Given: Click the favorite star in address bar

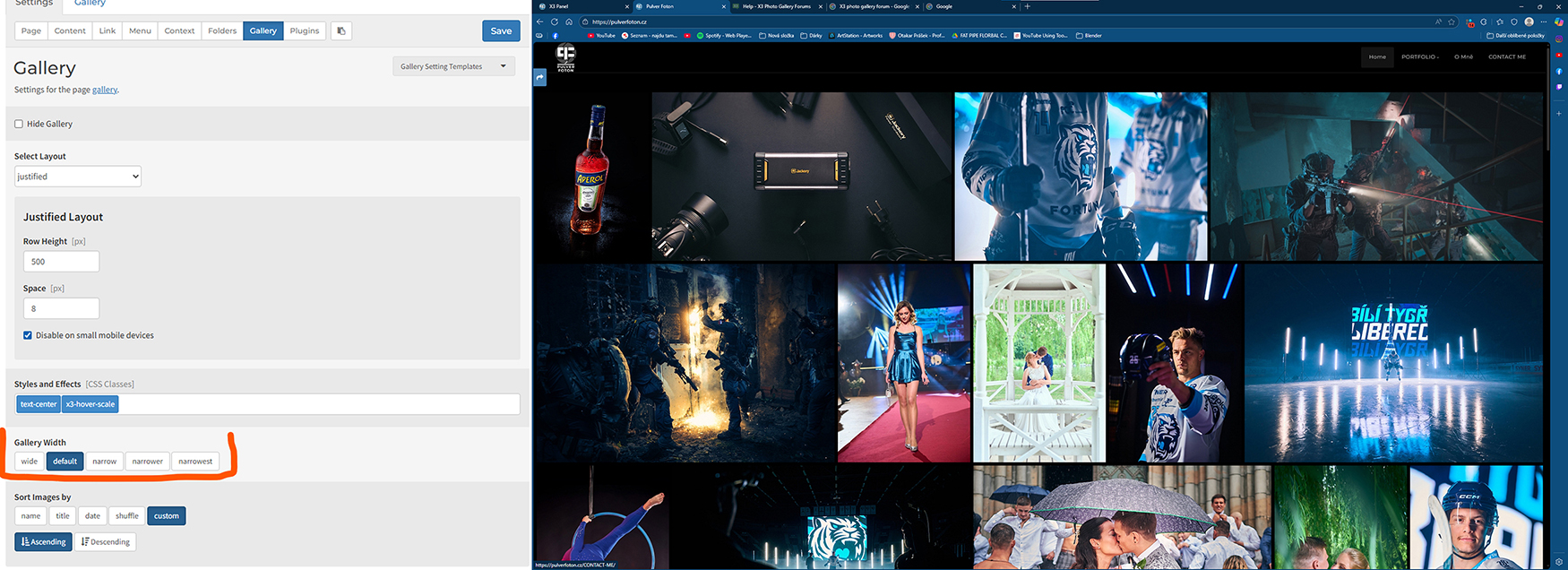Looking at the screenshot, I should [1452, 22].
